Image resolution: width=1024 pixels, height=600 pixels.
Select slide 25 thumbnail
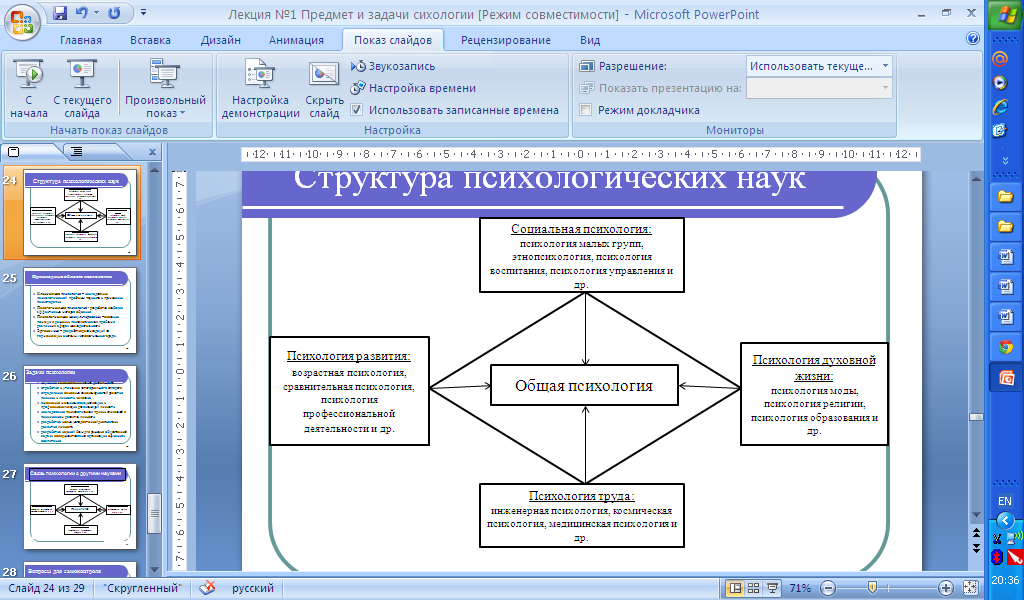(x=81, y=311)
